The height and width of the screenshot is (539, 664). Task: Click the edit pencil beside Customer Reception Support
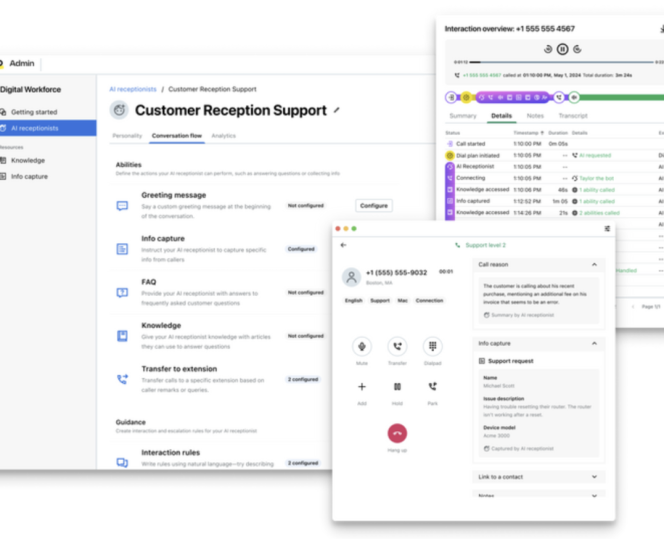[336, 110]
